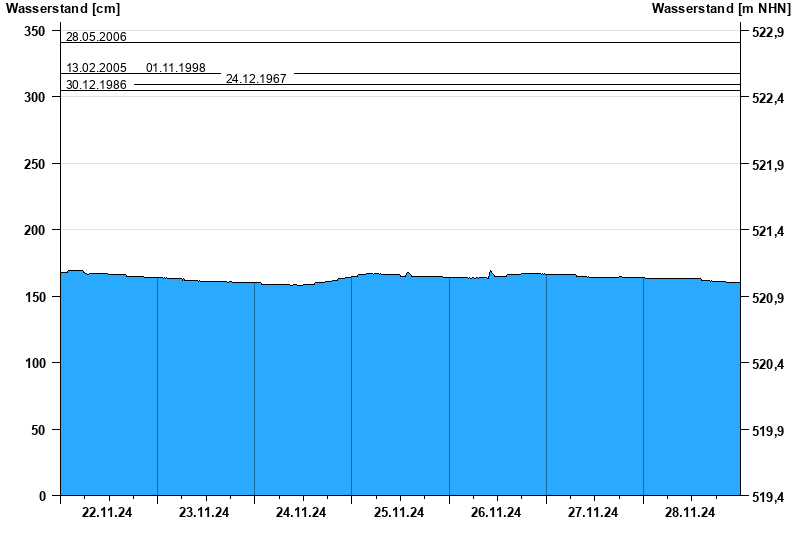Click the 519,4 value on the right axis
The width and height of the screenshot is (800, 550).
(766, 496)
